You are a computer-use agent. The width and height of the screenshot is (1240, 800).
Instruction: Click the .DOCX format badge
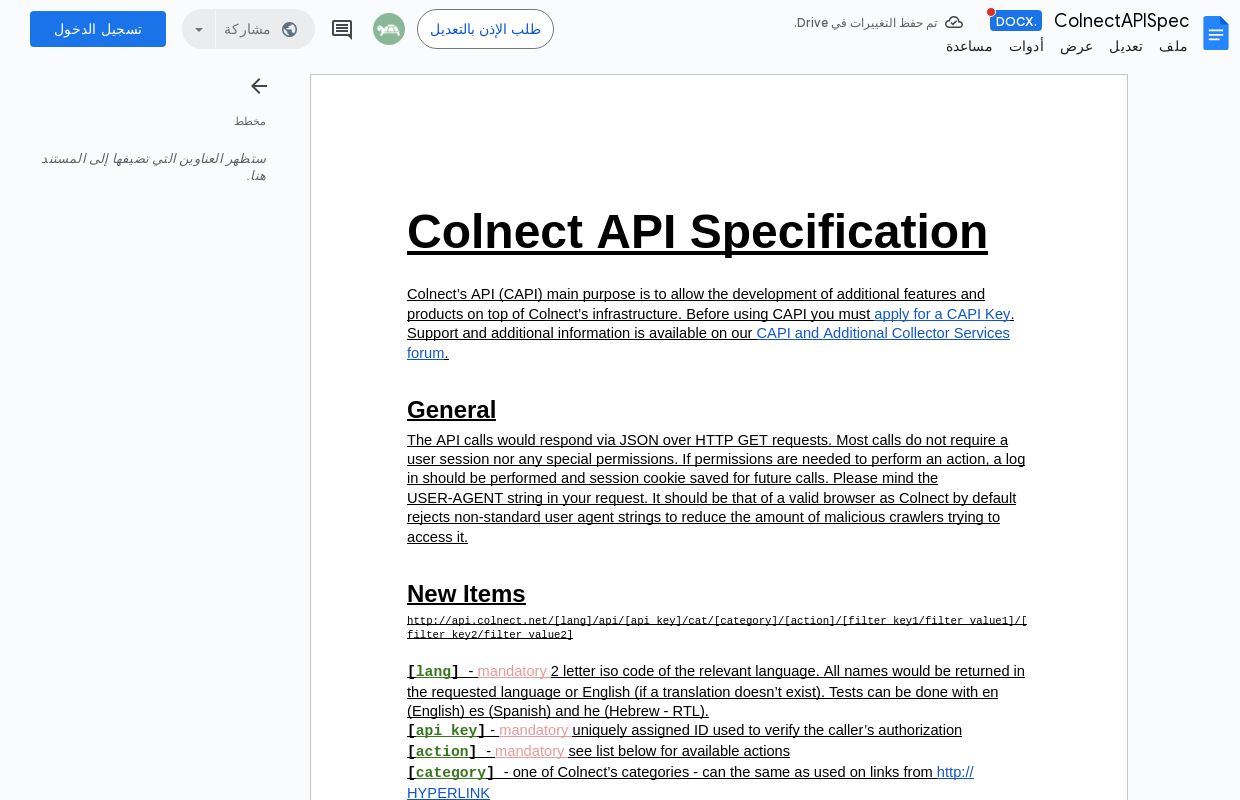1016,21
